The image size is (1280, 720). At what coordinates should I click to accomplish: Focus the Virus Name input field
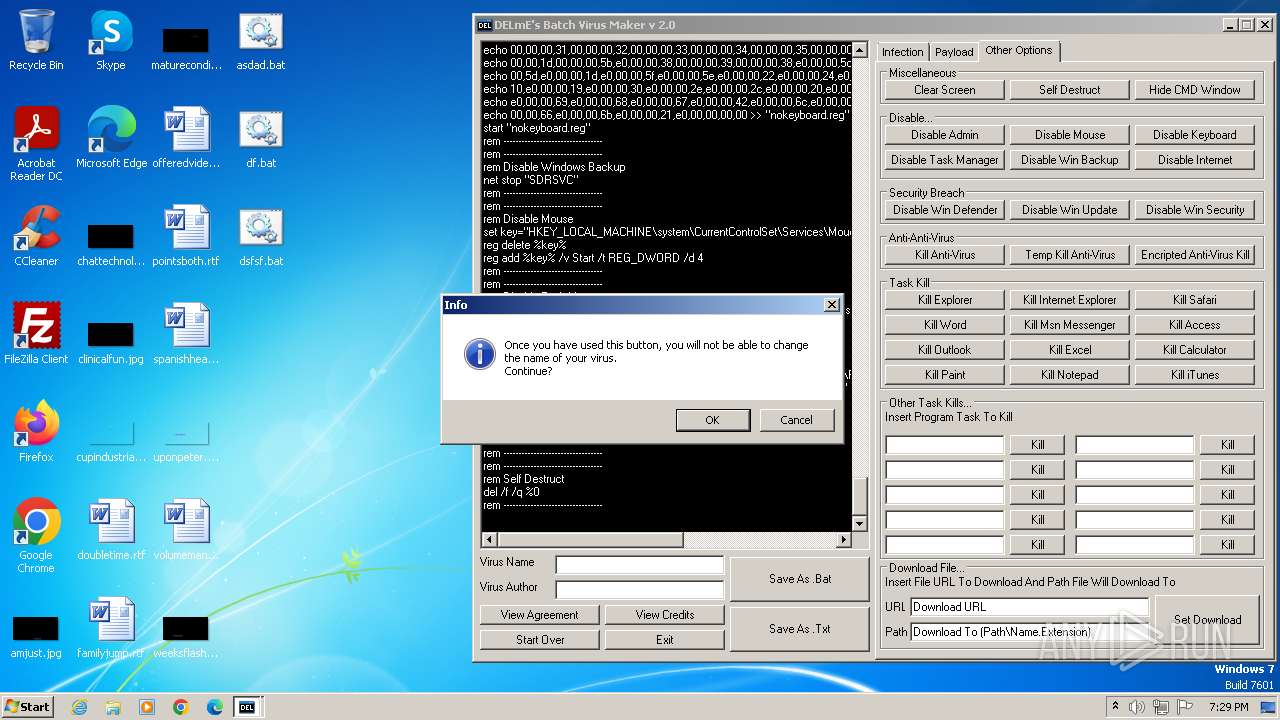point(639,565)
